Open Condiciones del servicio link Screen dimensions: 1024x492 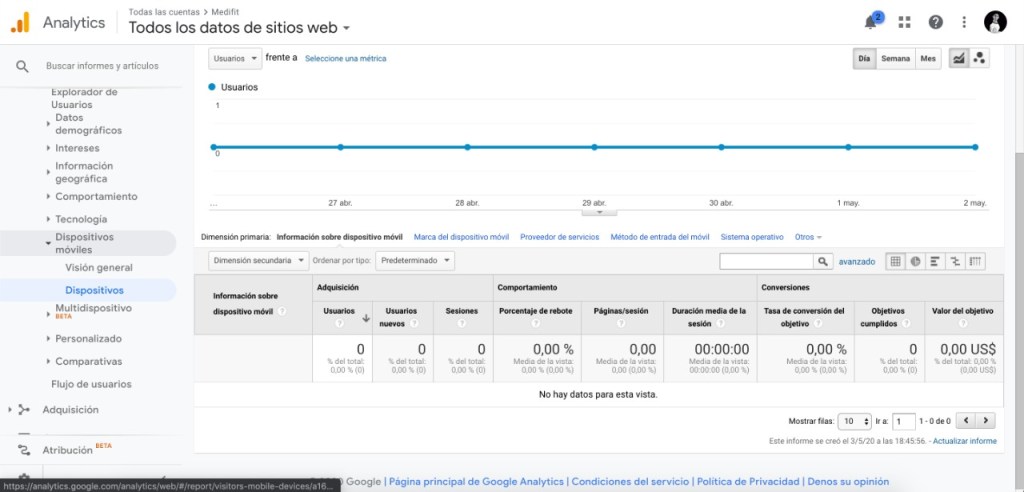(630, 482)
